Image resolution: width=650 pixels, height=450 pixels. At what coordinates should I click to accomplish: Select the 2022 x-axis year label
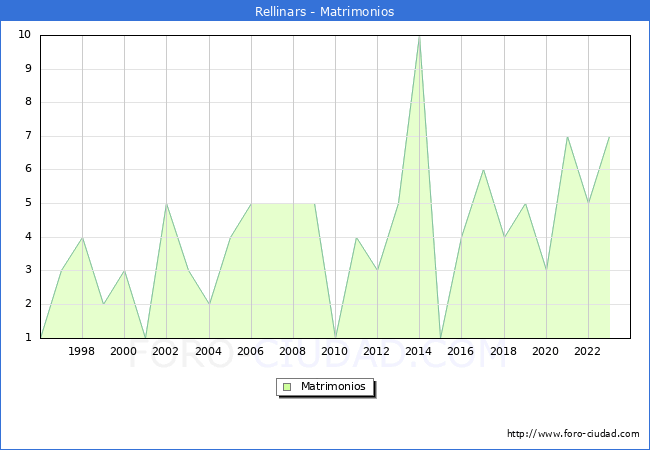tap(588, 351)
